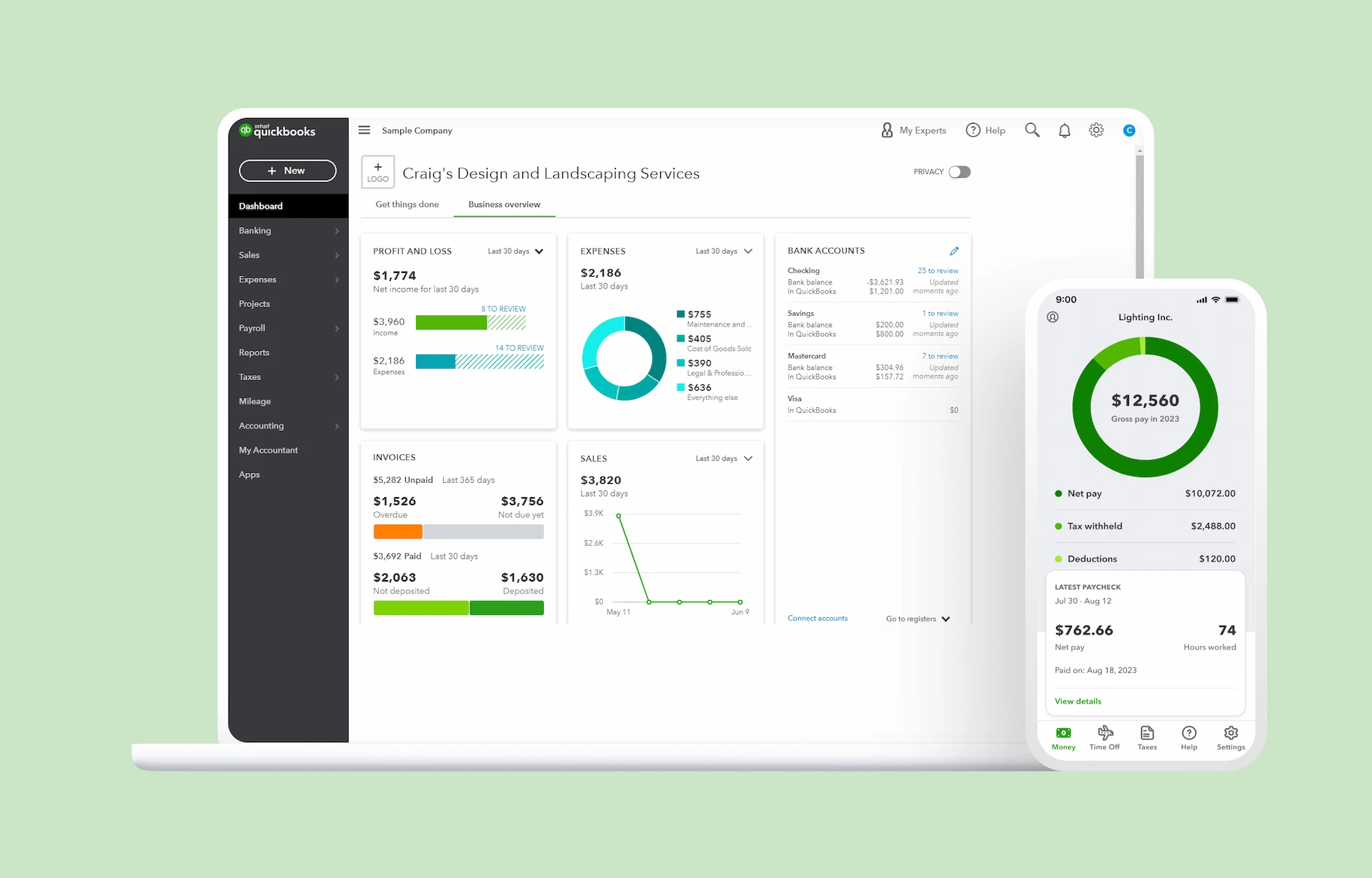
Task: Toggle the Privacy switch
Action: pos(960,171)
